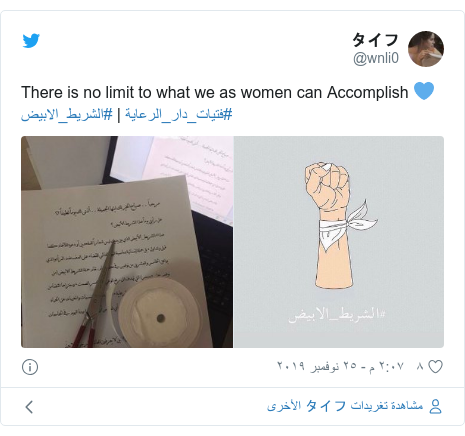Click the Twitter bird logo

pyautogui.click(x=31, y=41)
